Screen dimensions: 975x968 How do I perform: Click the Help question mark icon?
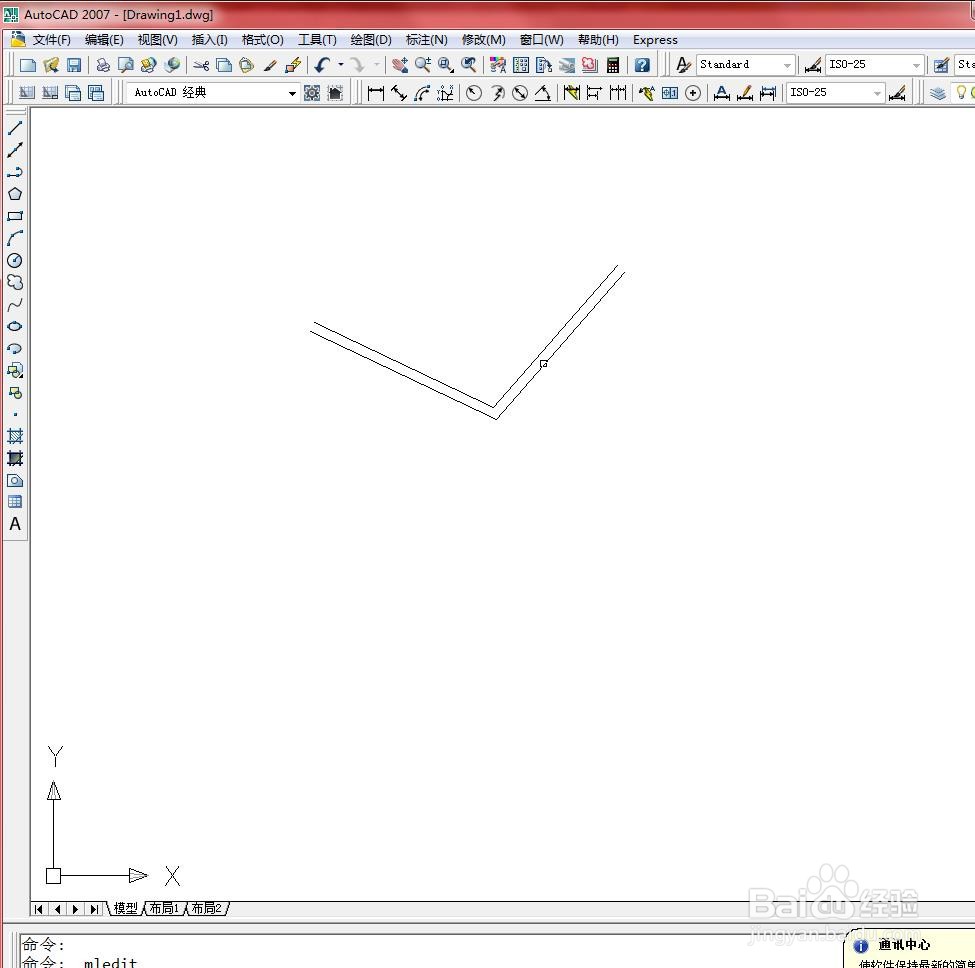642,65
